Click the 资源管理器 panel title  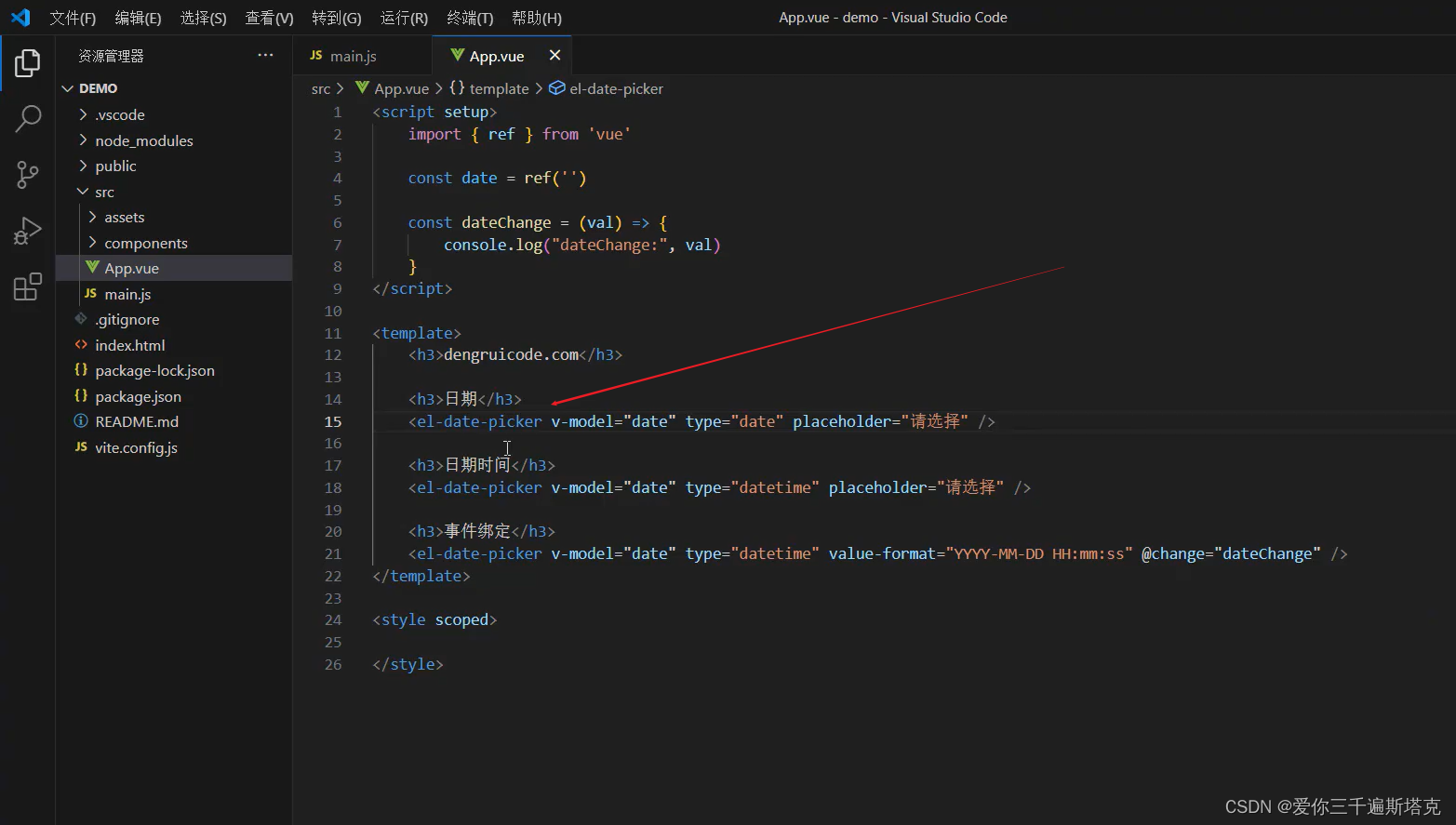(111, 56)
